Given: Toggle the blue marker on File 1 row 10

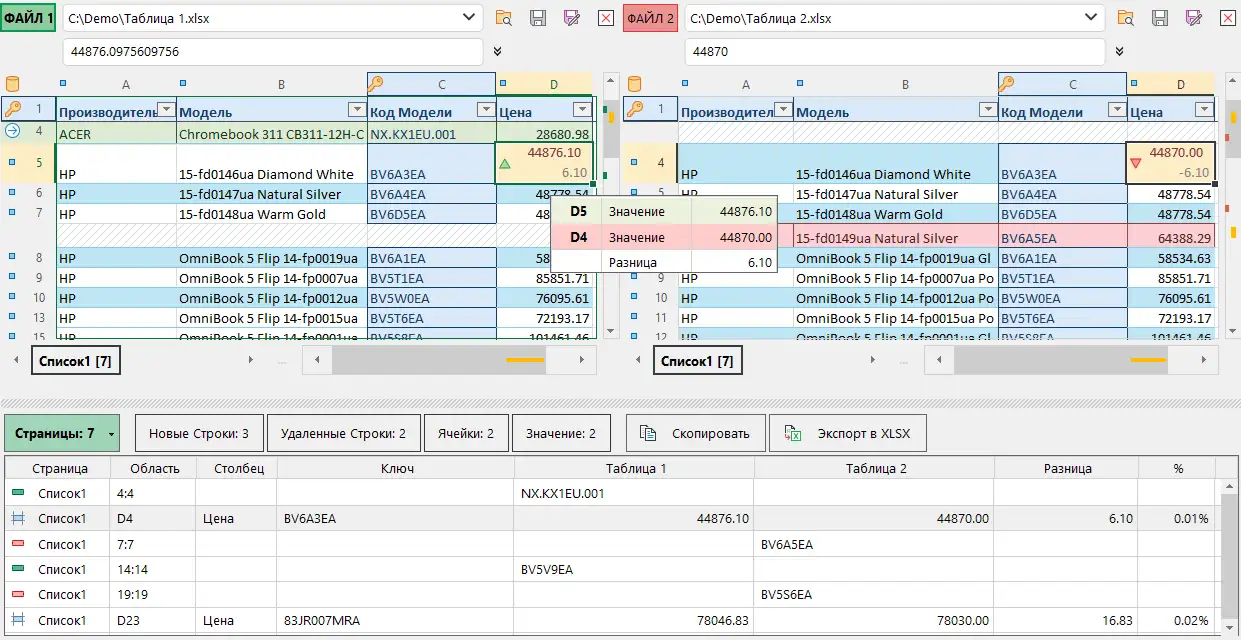Looking at the screenshot, I should click(11, 297).
